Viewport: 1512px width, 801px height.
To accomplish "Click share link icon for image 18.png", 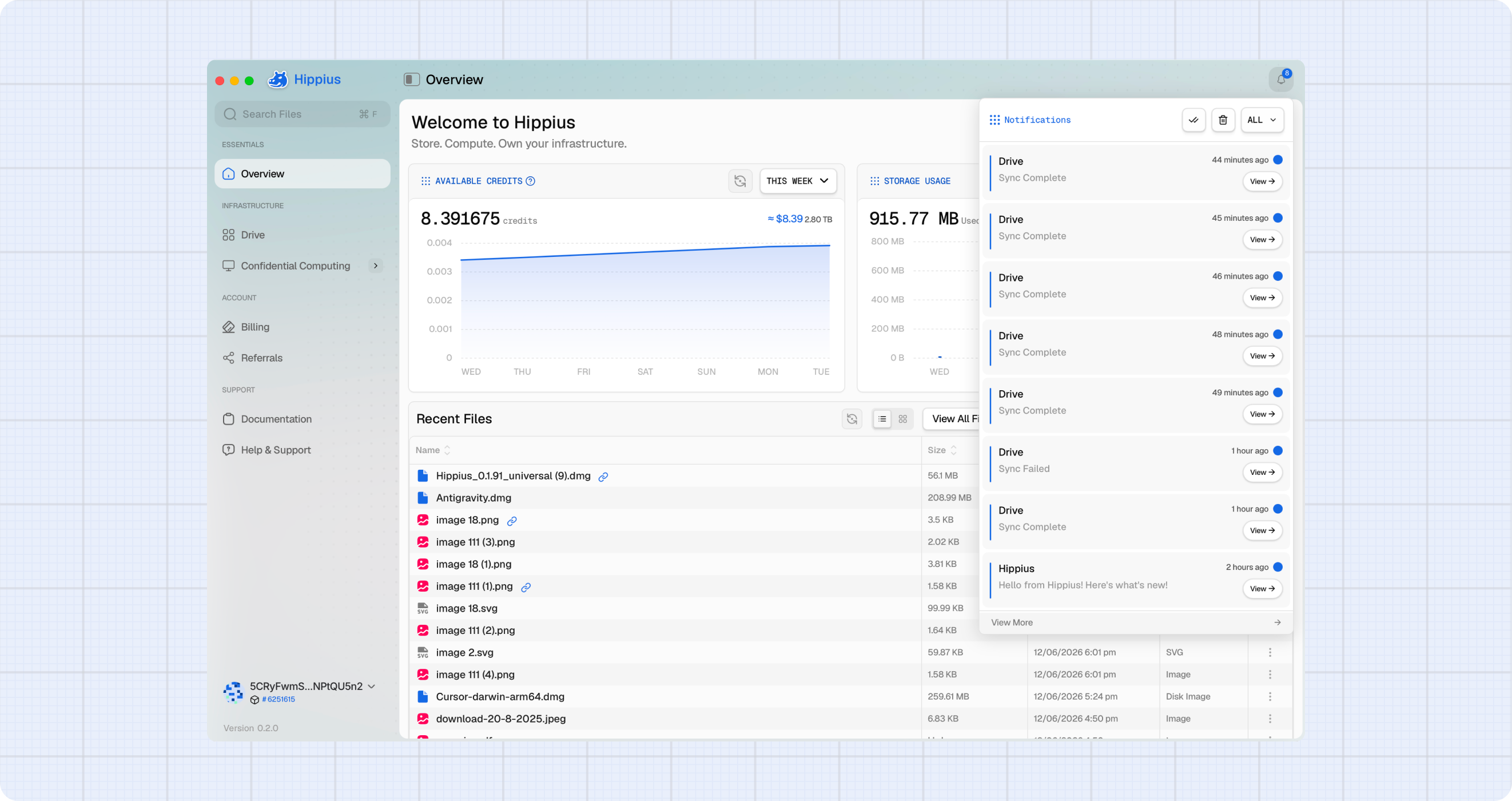I will (x=511, y=521).
